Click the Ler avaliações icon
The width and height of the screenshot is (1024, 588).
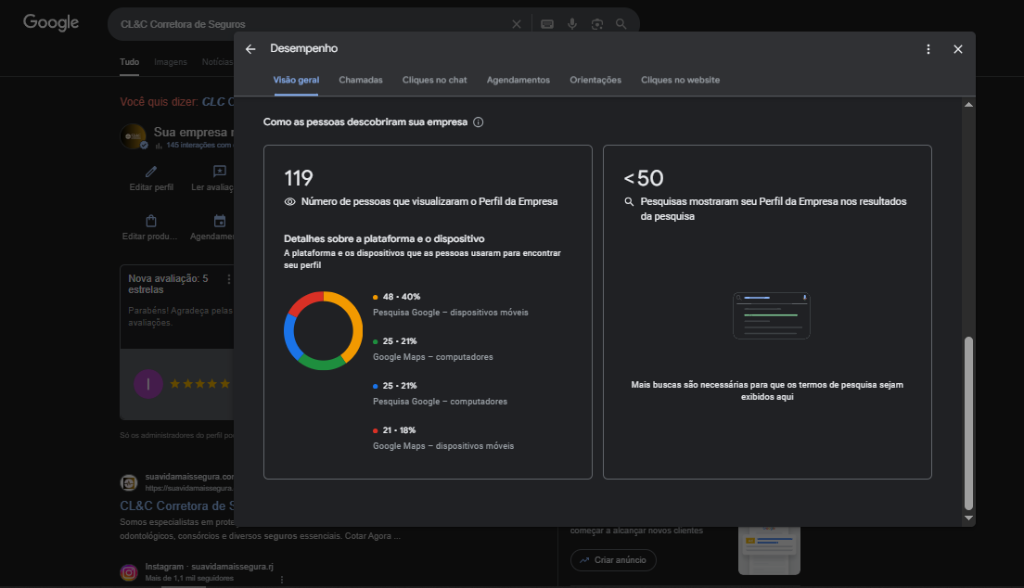219,171
